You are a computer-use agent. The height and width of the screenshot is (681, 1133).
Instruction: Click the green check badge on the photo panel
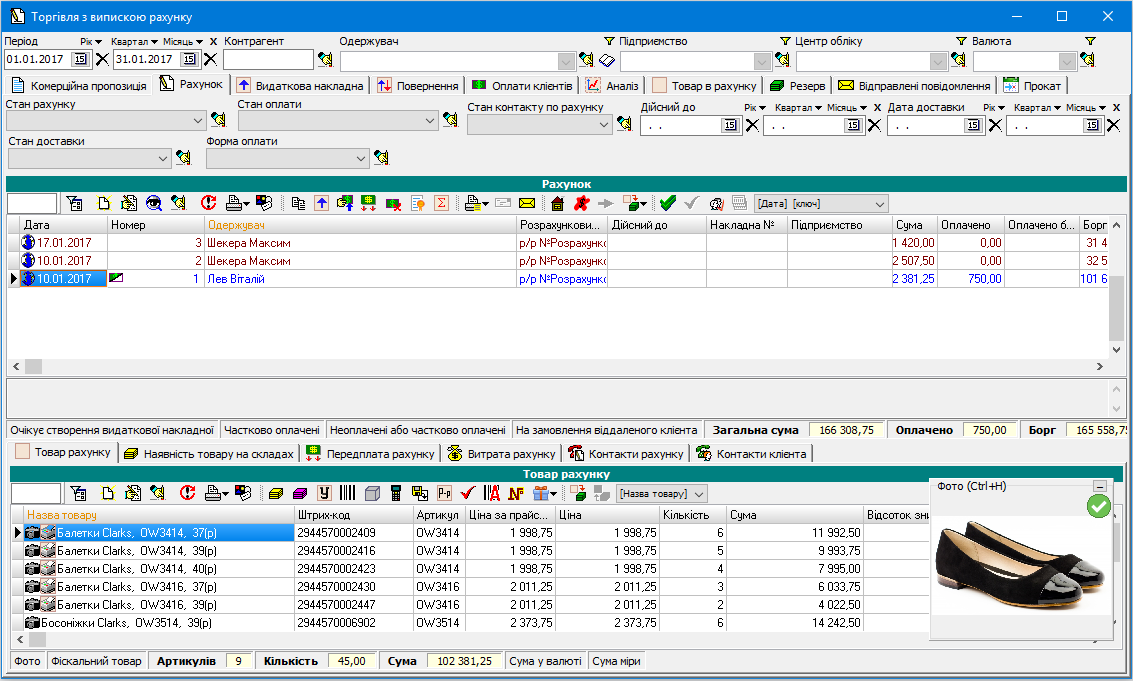point(1099,507)
